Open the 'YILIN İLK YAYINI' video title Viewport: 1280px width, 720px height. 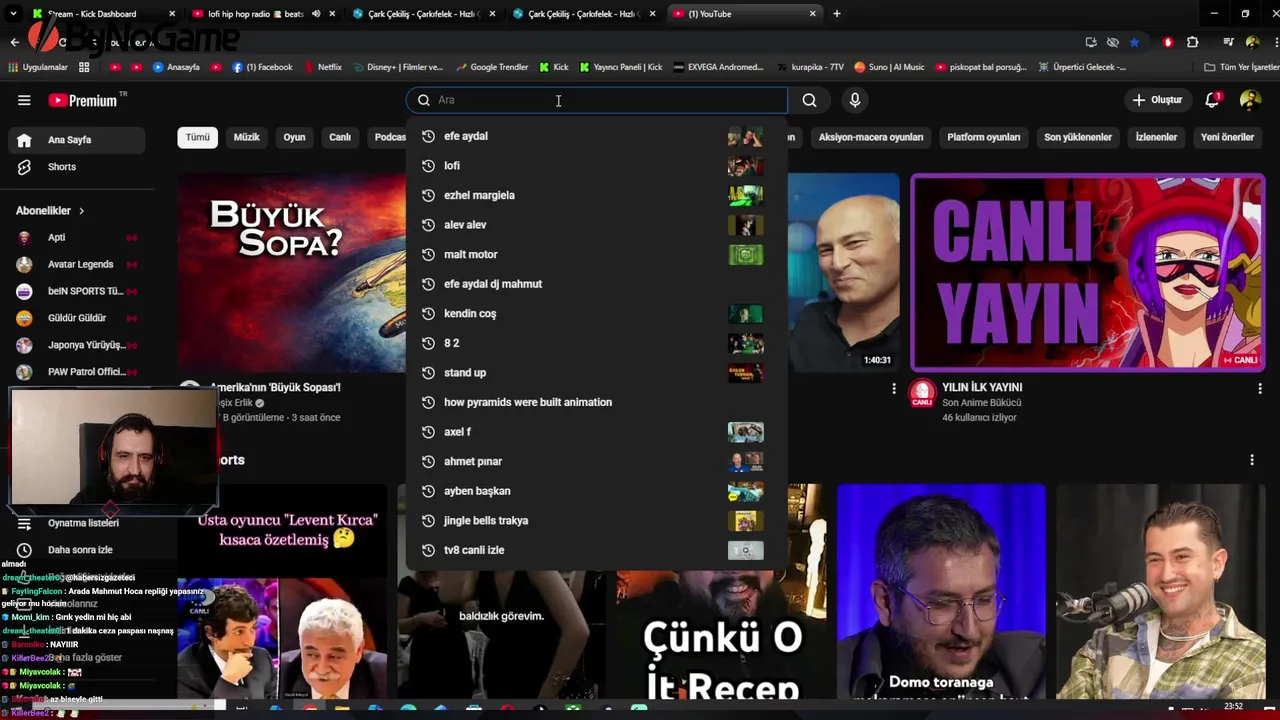pos(982,387)
